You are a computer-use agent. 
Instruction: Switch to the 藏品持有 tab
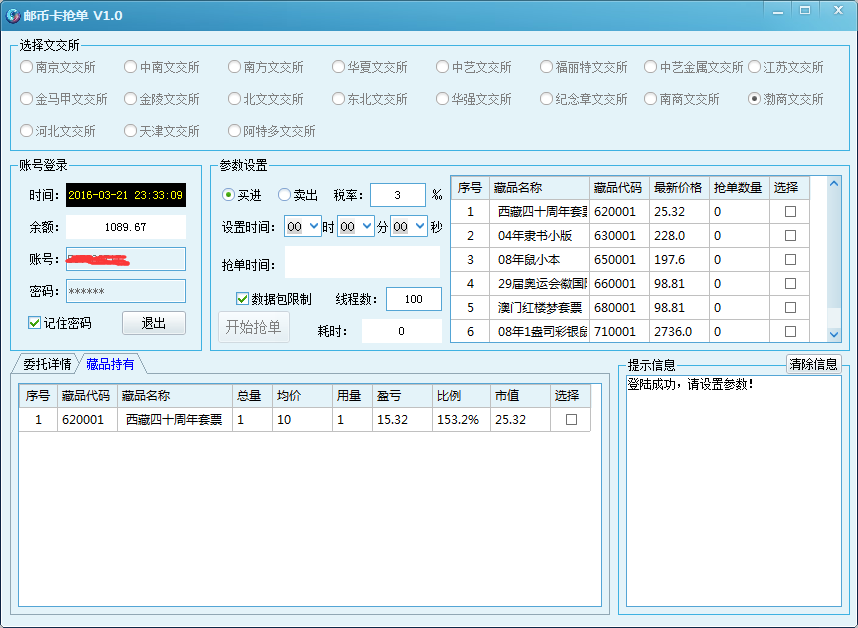tap(110, 364)
